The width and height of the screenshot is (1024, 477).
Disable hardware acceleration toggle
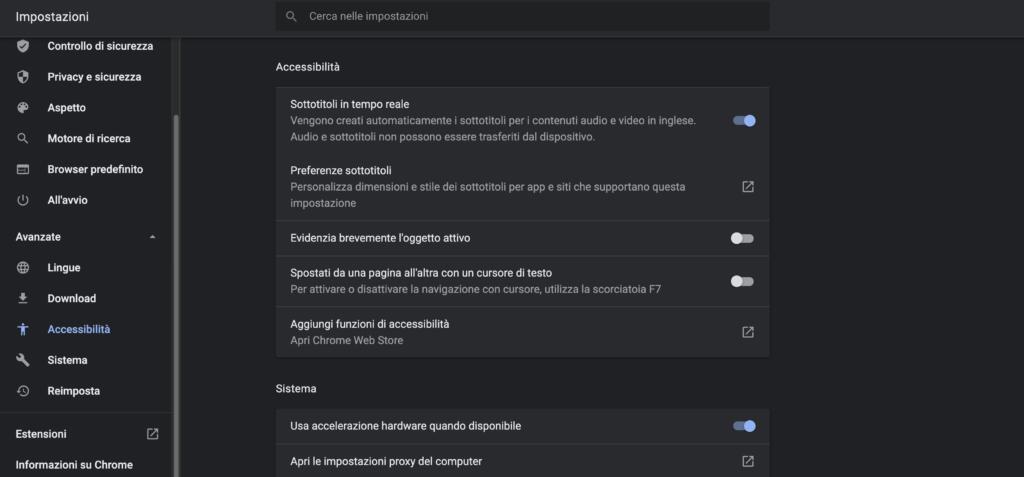pyautogui.click(x=743, y=426)
